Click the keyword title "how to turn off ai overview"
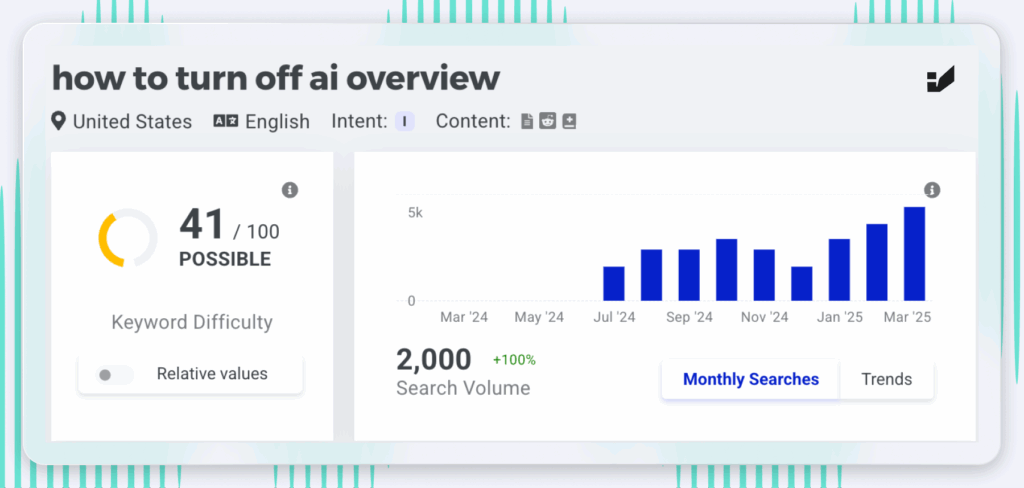The image size is (1024, 488). click(276, 78)
